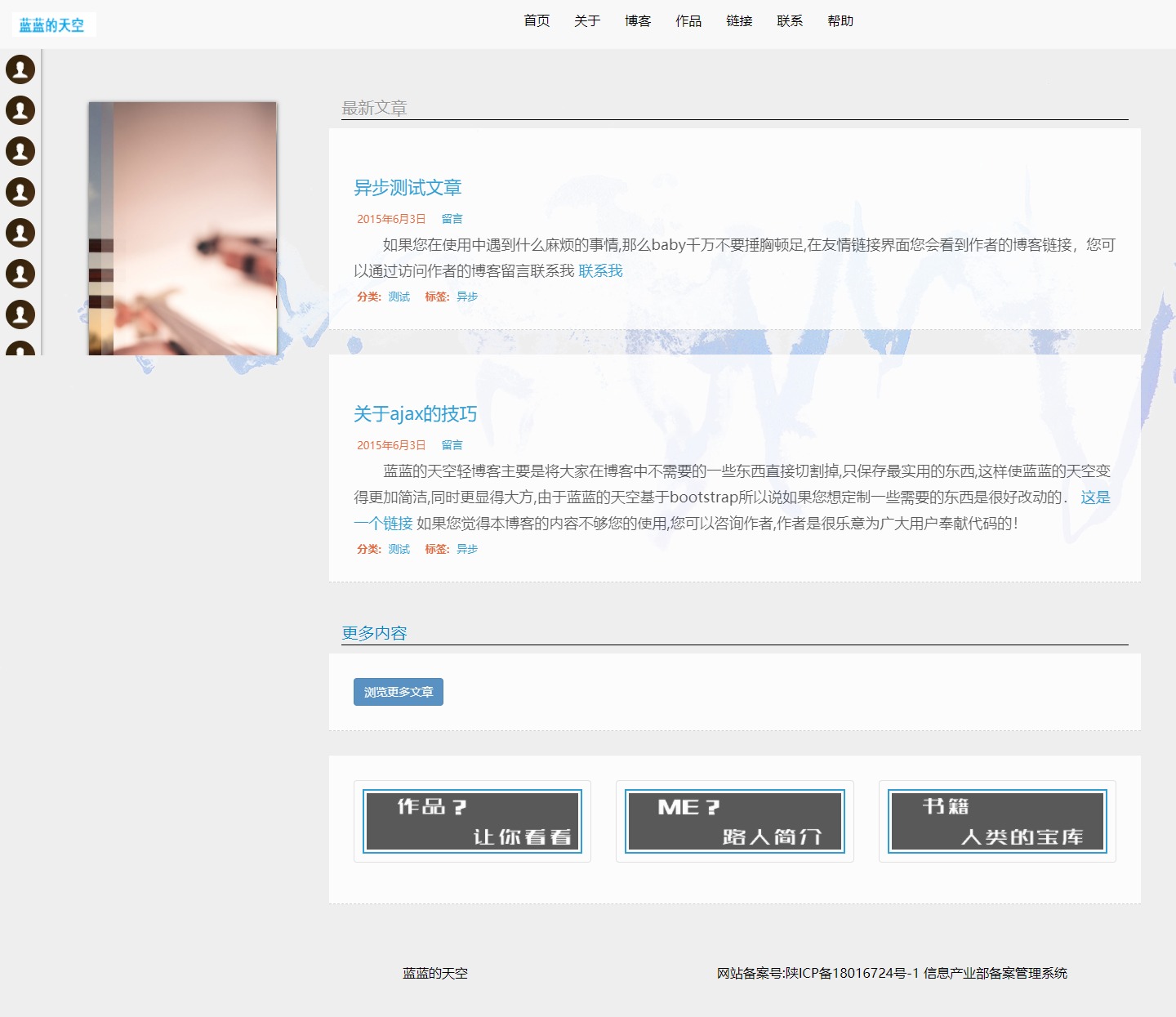The height and width of the screenshot is (1017, 1176).
Task: Click the 作品？让你看看 banner image
Action: point(472,821)
